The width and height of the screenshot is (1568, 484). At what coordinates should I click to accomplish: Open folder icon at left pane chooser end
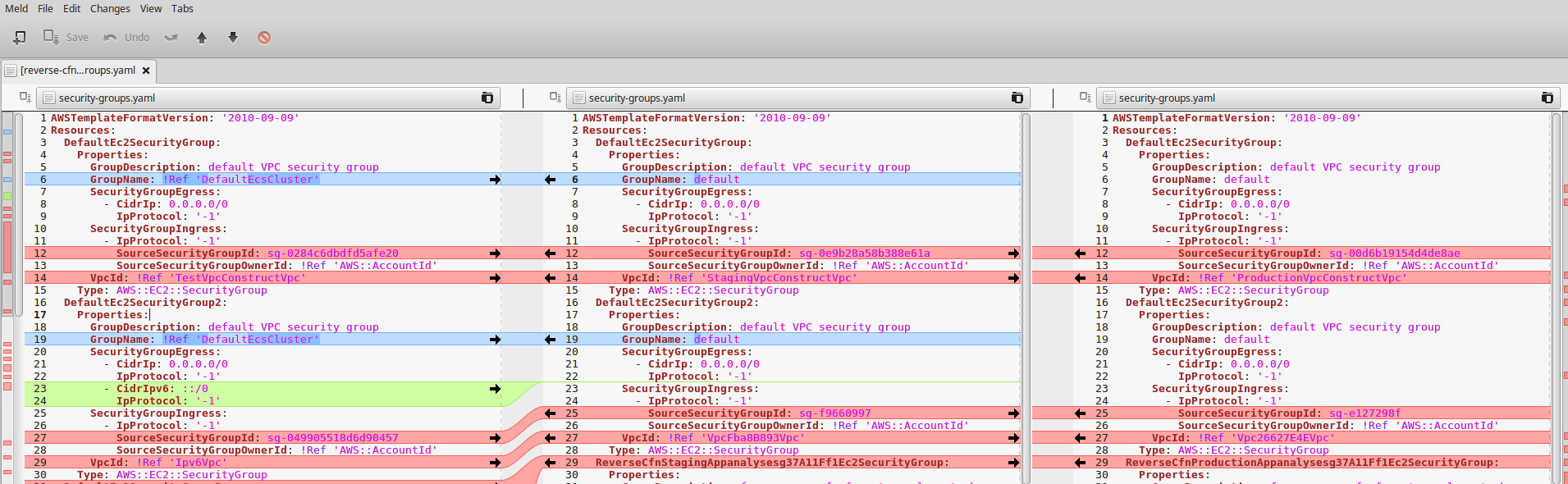coord(487,98)
